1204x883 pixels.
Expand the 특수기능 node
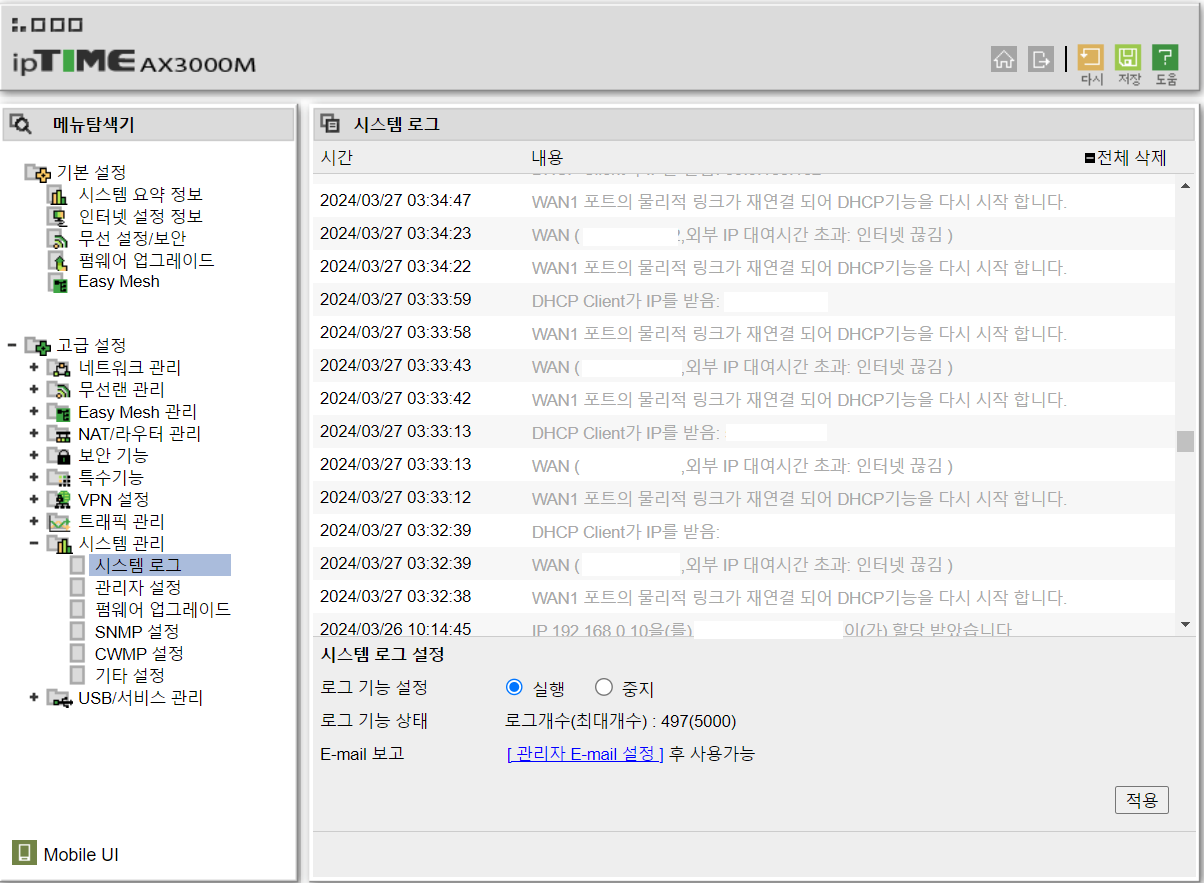[x=34, y=477]
